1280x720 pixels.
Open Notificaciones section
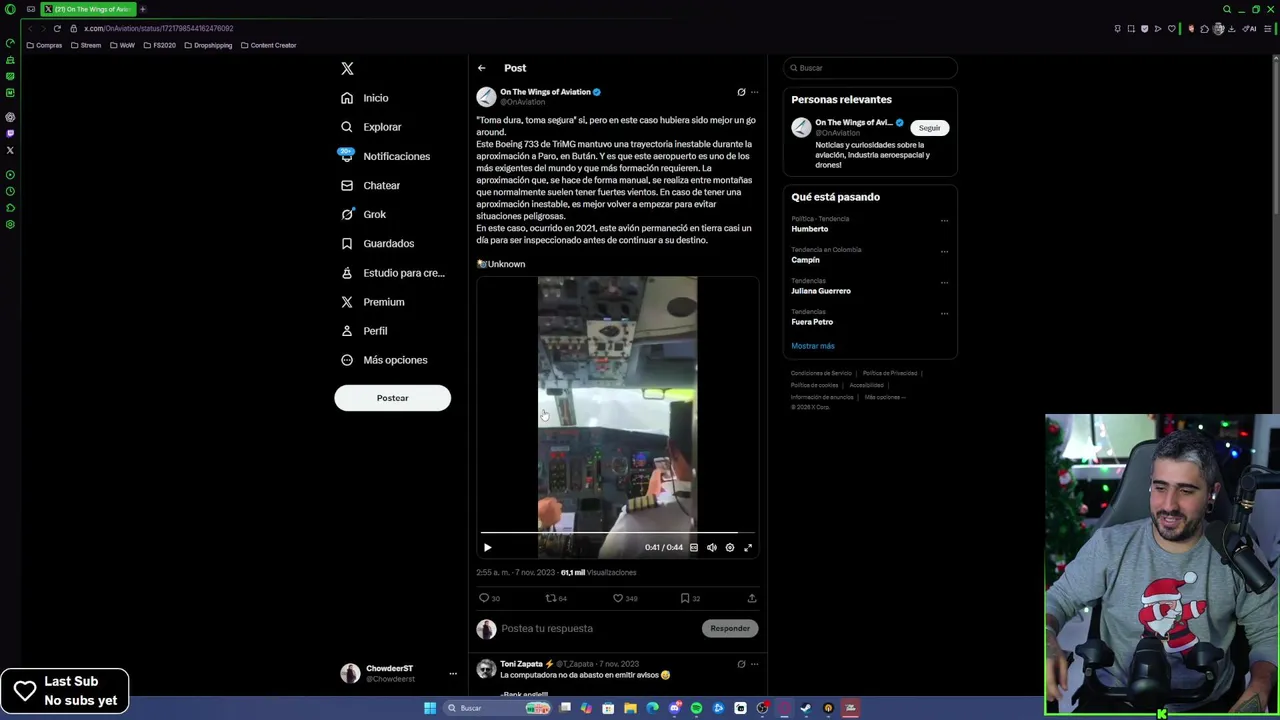385,156
